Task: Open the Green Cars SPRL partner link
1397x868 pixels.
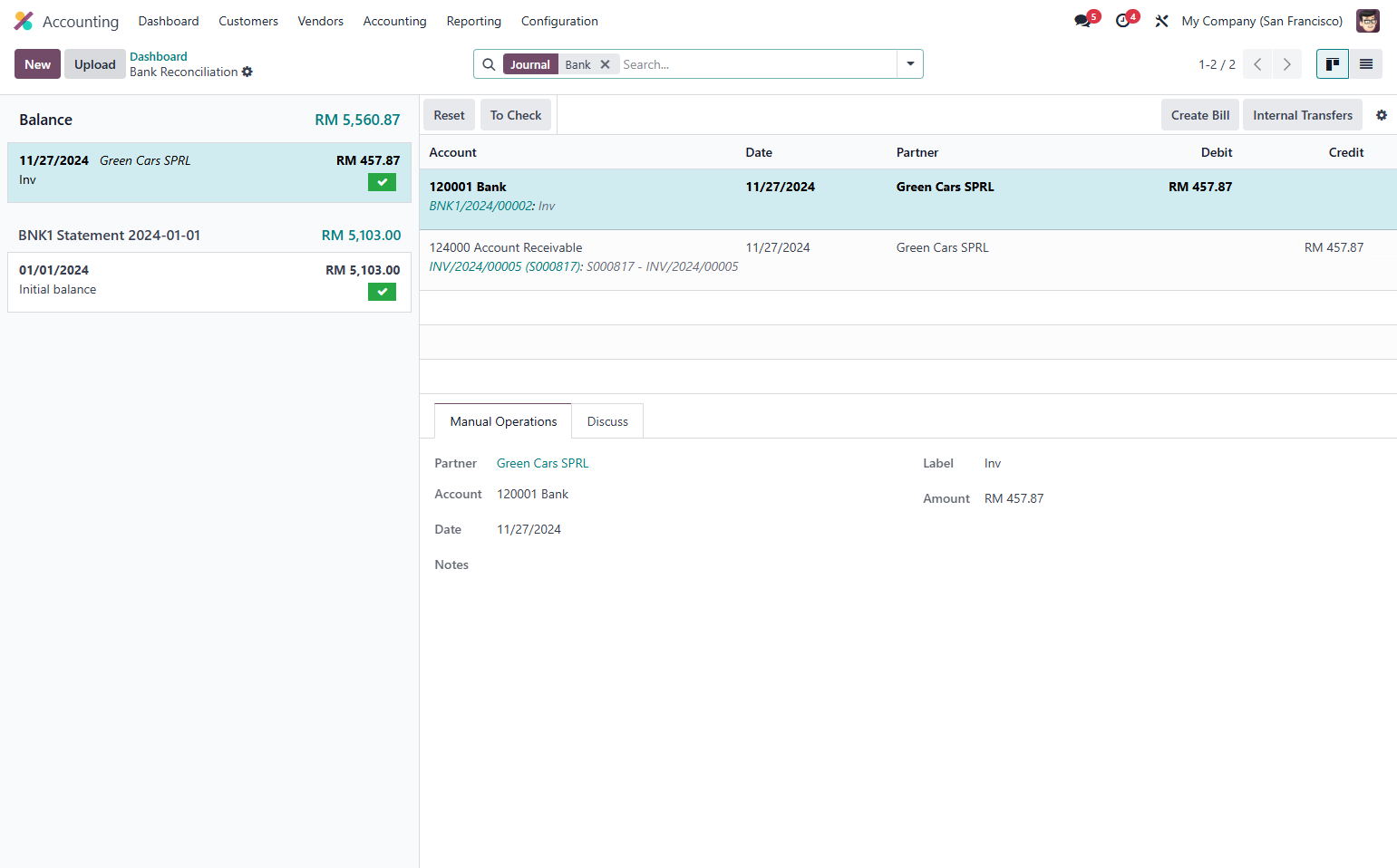Action: 542,463
